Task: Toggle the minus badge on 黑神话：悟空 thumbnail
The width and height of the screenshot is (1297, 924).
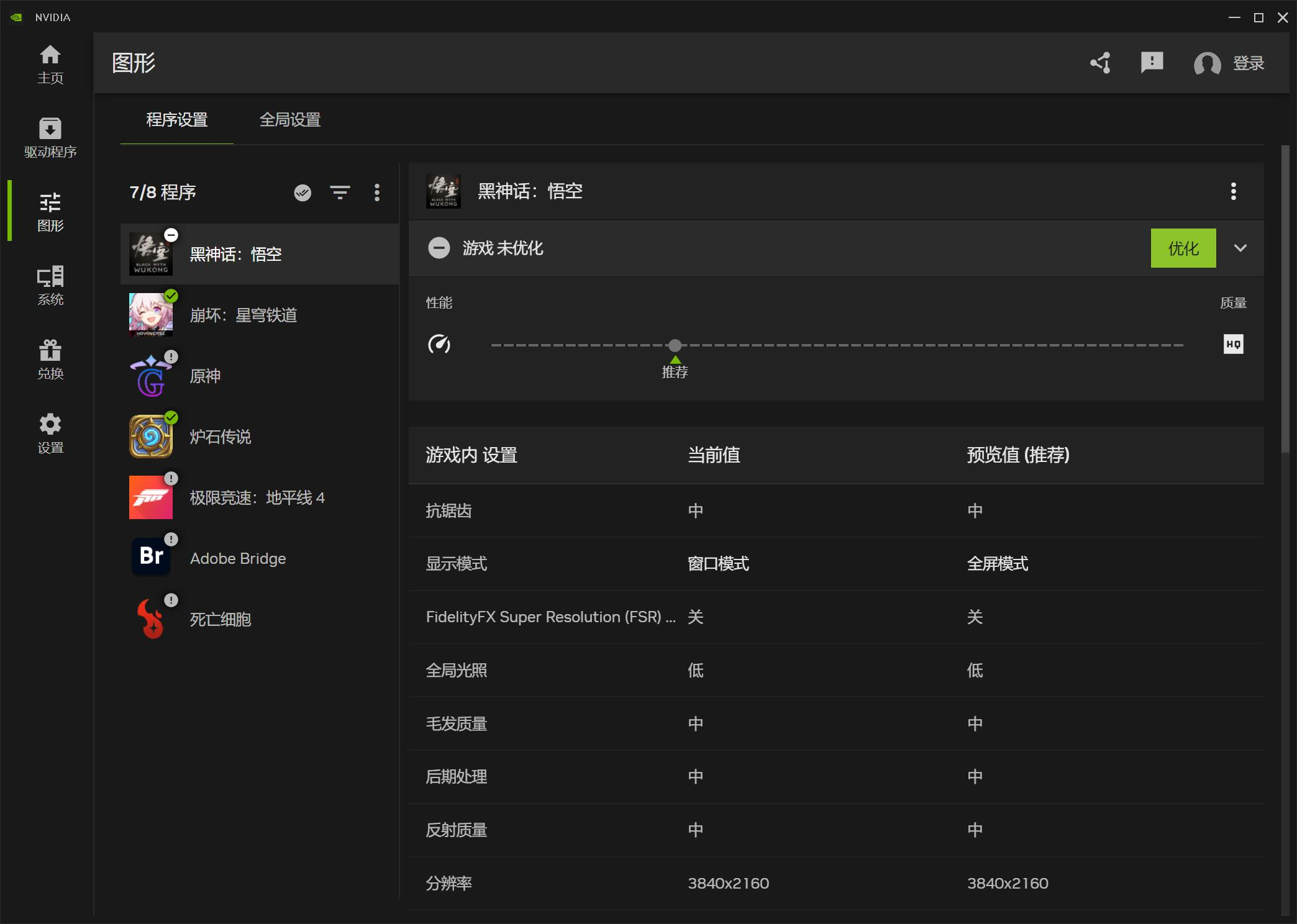Action: (171, 235)
